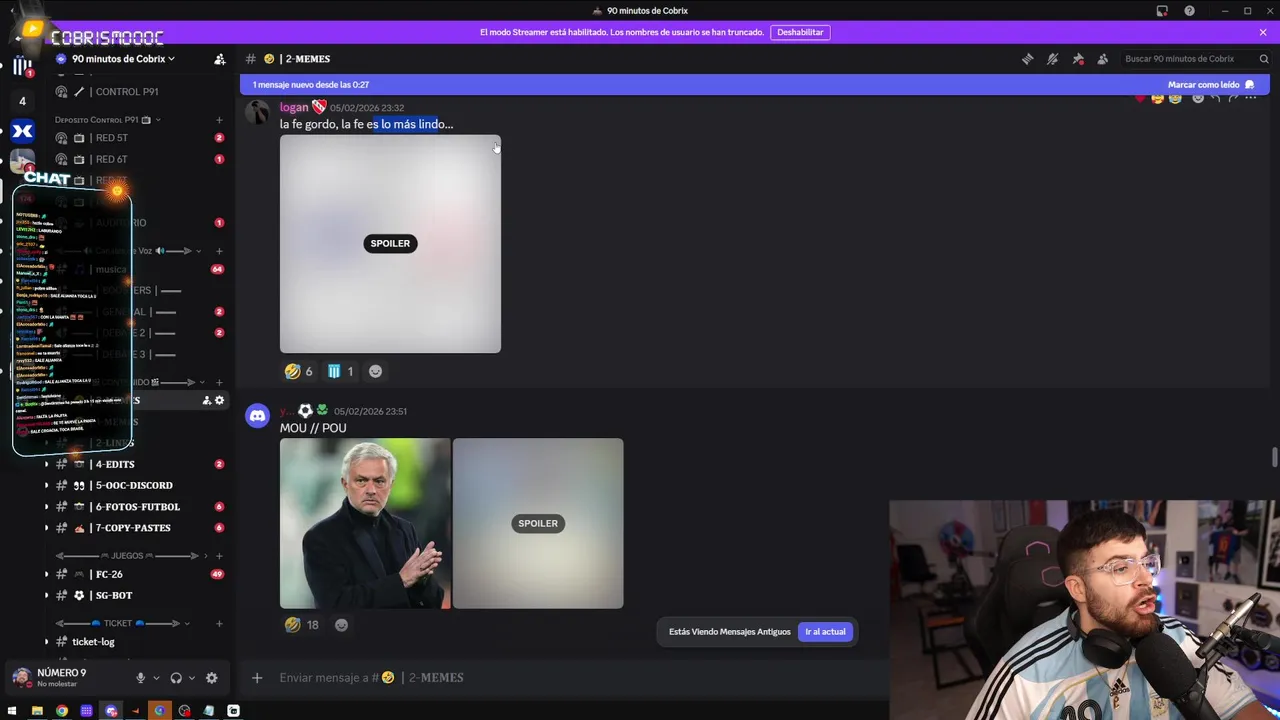Dismiss the purple Streamer mode banner
The image size is (1280, 720).
1263,32
